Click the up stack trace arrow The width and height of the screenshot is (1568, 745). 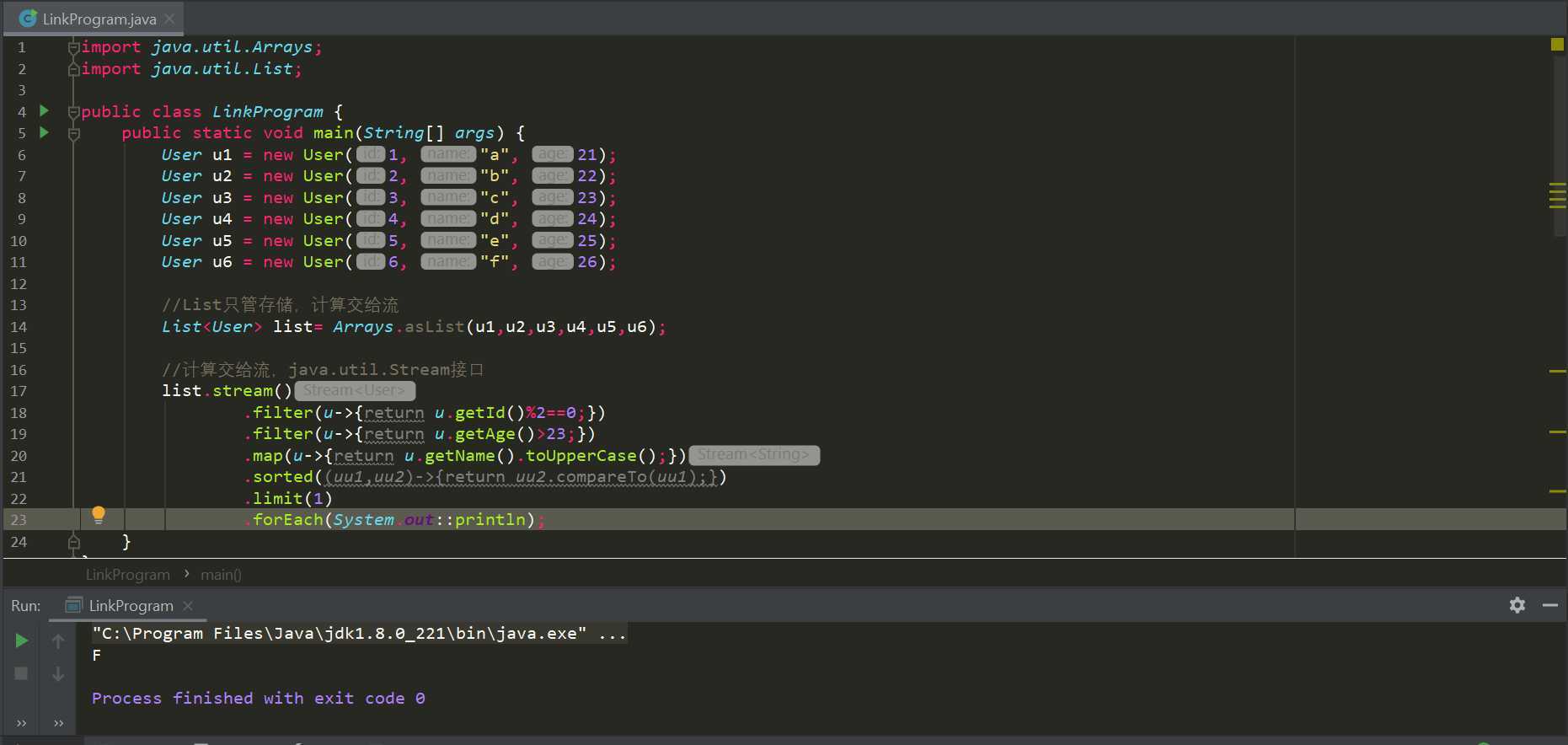(58, 641)
